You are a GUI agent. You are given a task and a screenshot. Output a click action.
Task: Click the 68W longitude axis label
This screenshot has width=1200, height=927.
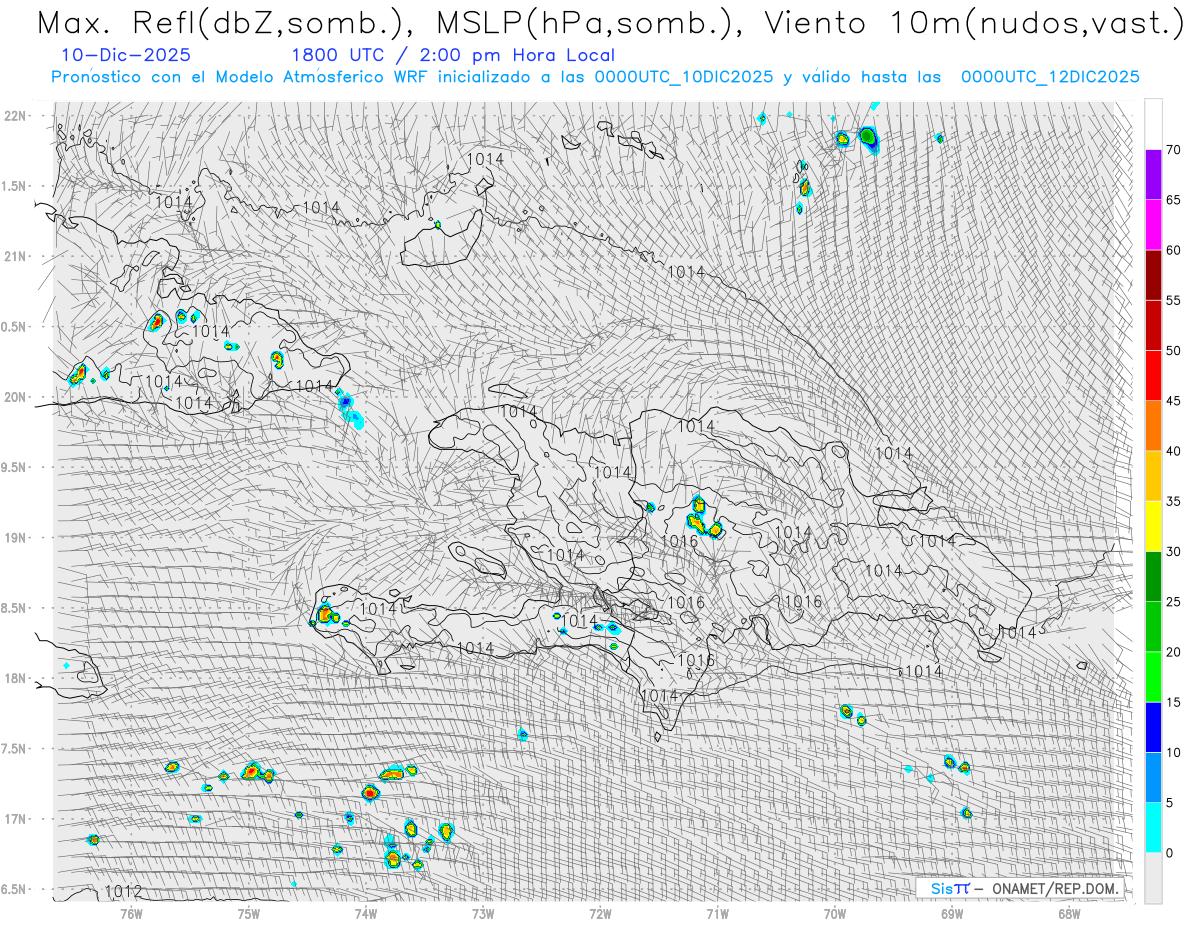click(1069, 911)
